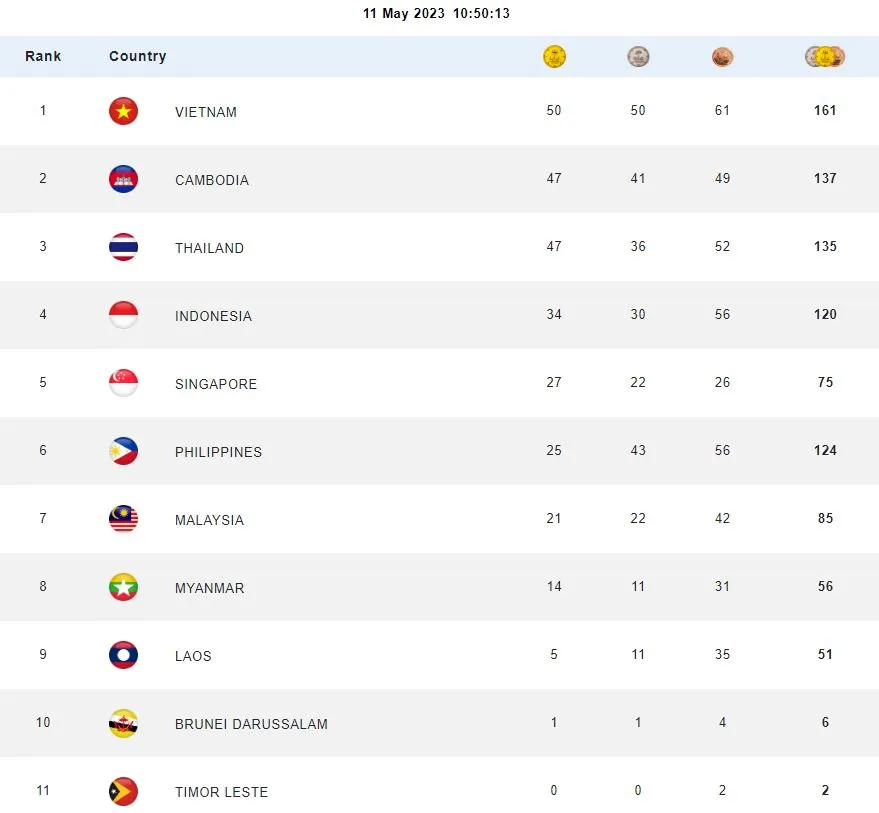Click the Country column header
879x813 pixels.
click(x=138, y=56)
